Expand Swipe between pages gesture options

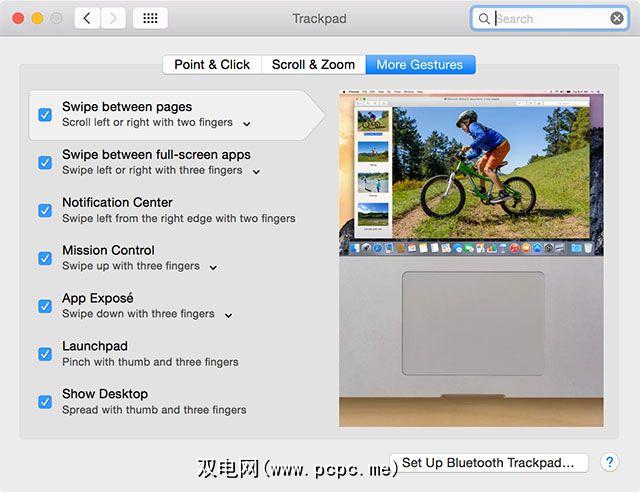[247, 124]
